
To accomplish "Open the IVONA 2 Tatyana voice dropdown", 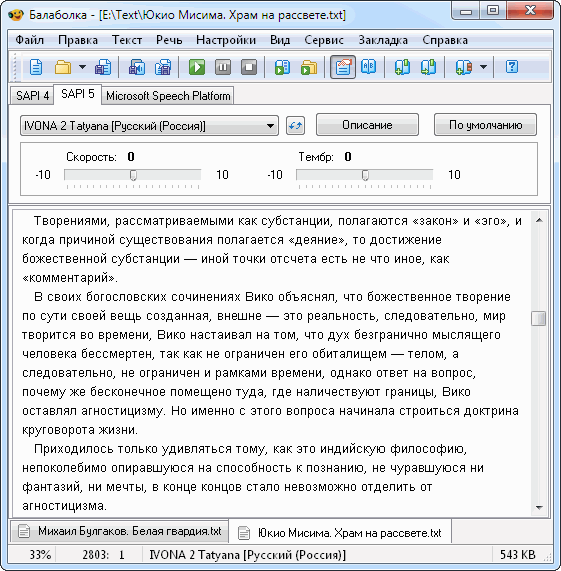I will click(149, 126).
